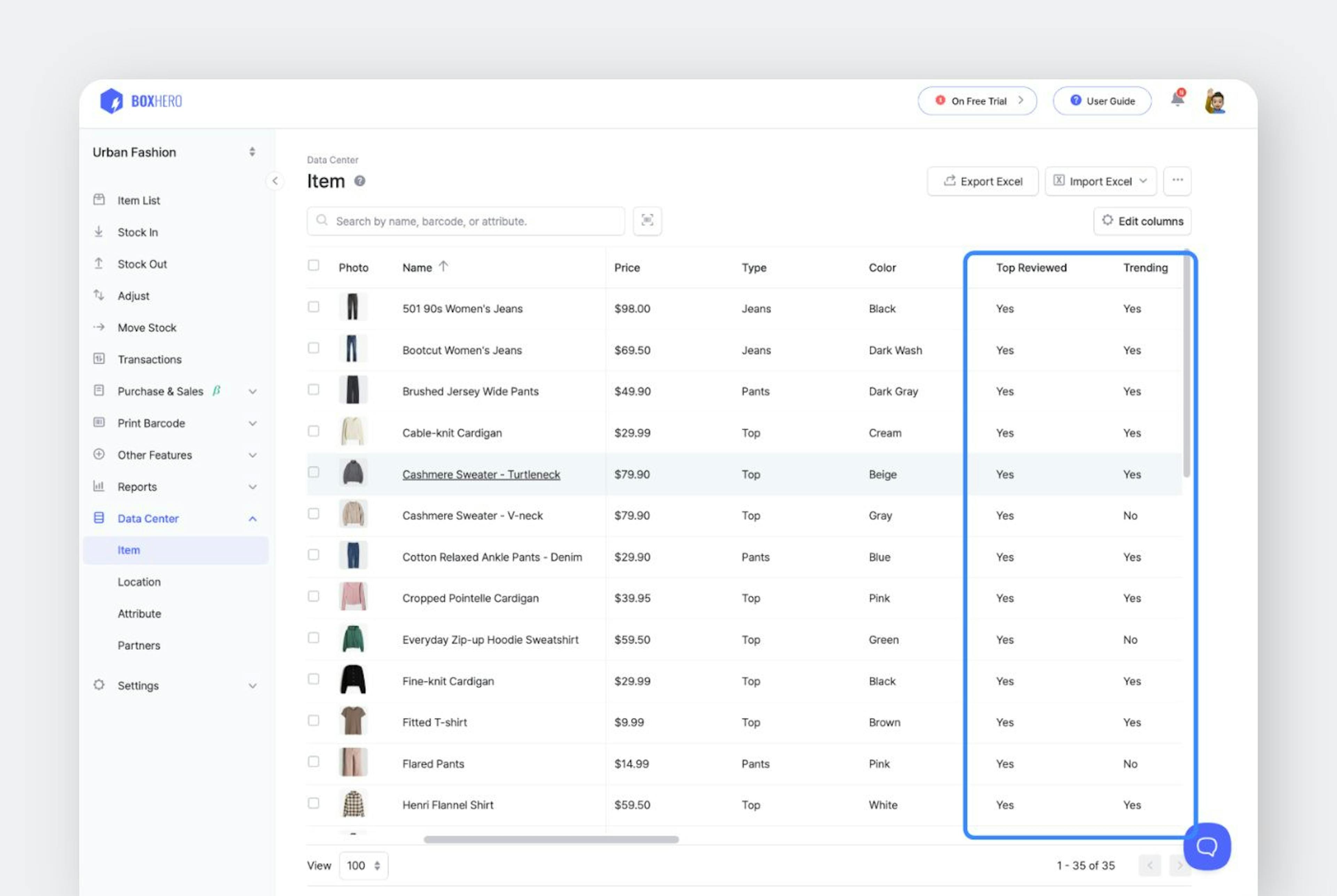The height and width of the screenshot is (896, 1337).
Task: Open Item List in the sidebar
Action: click(x=139, y=201)
